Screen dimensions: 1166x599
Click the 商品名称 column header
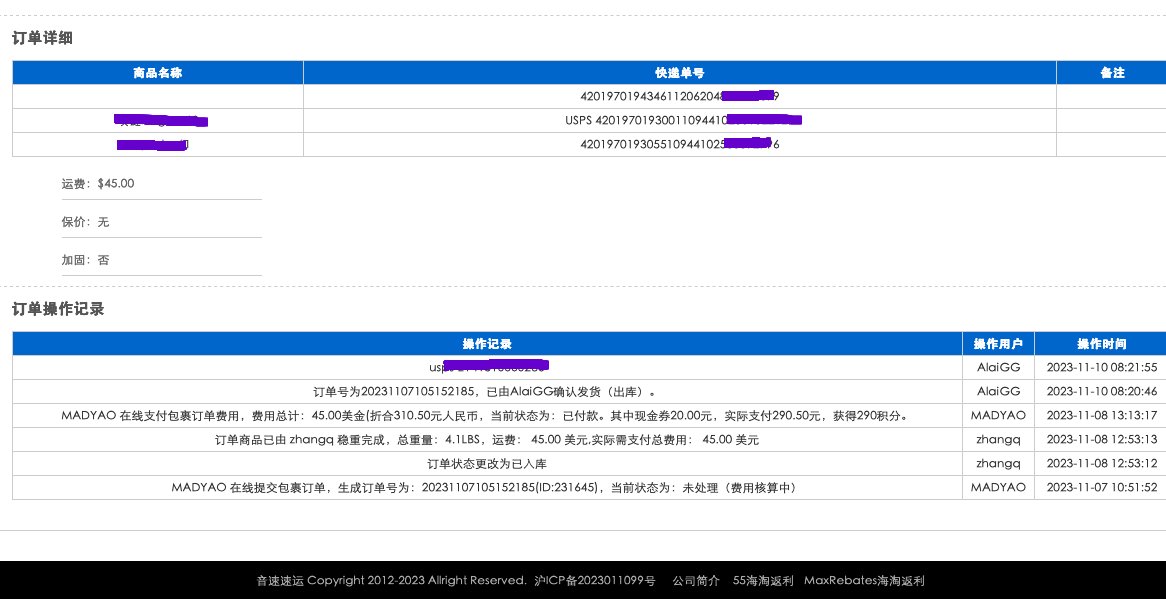[158, 73]
